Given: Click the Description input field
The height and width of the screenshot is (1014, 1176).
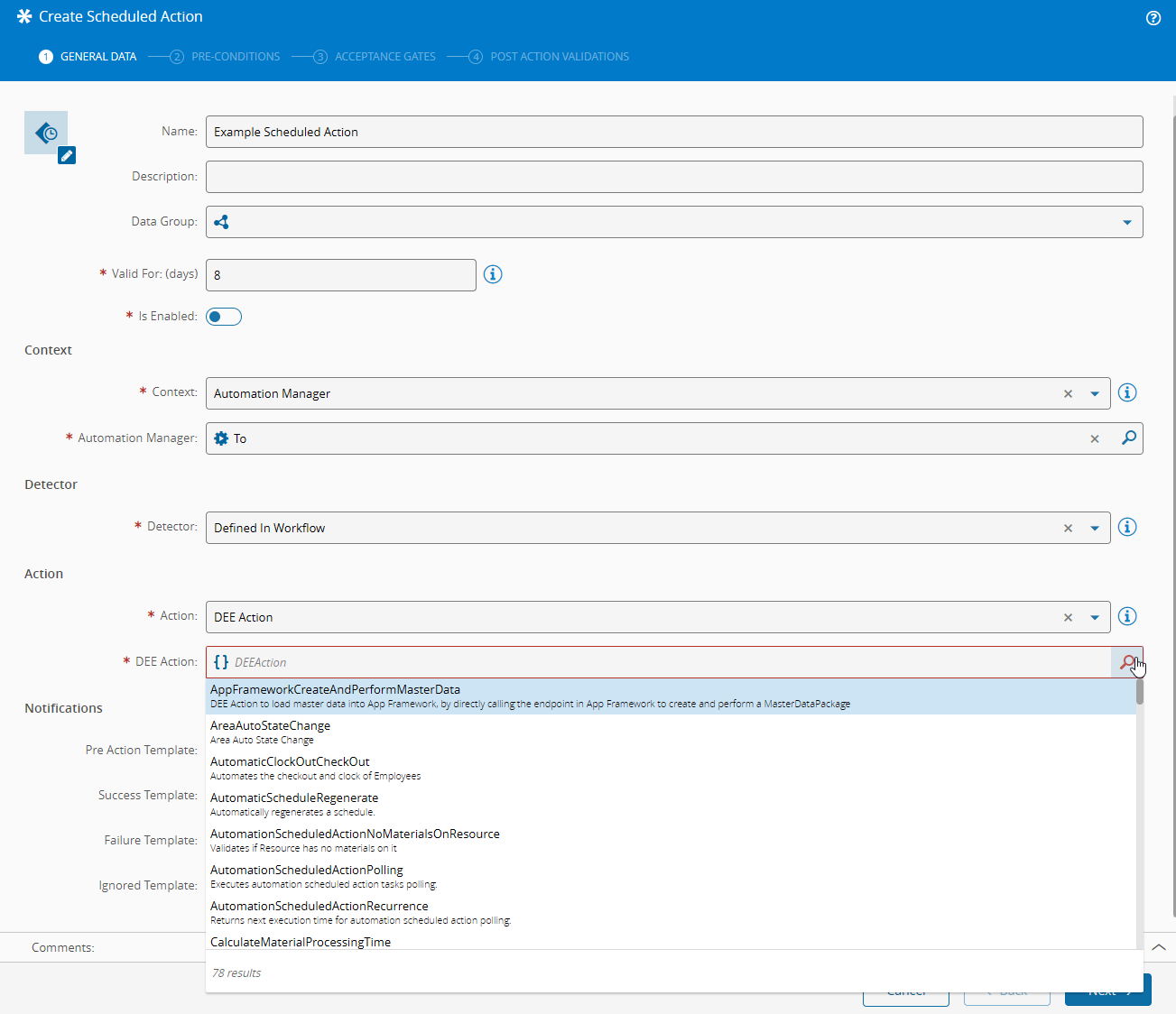Looking at the screenshot, I should pyautogui.click(x=673, y=177).
